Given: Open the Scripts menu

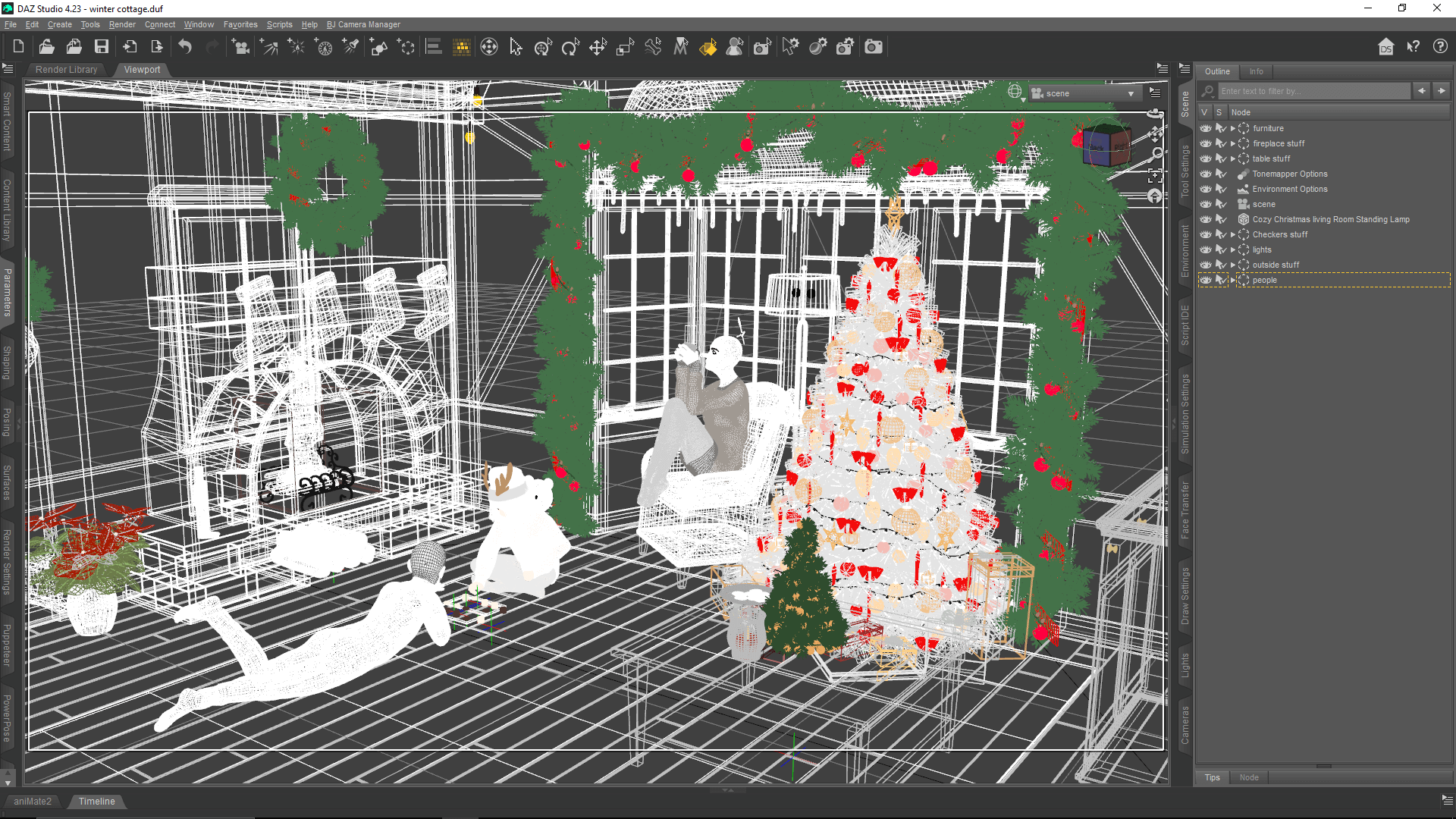Looking at the screenshot, I should 279,24.
